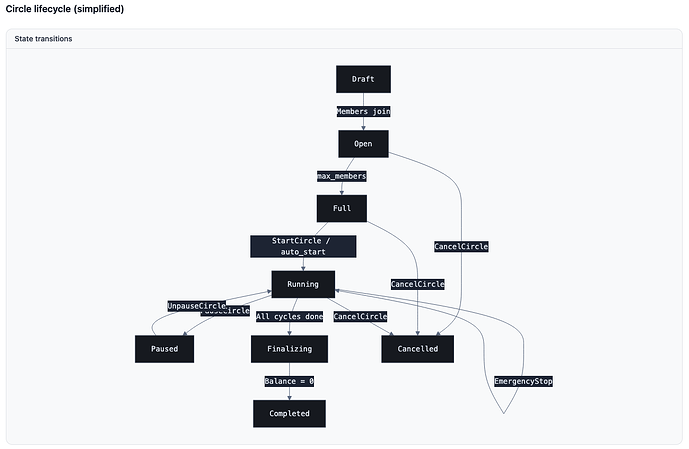Click CancelCircle label on Running-to-Cancelled edge
This screenshot has width=689, height=449.
[360, 317]
